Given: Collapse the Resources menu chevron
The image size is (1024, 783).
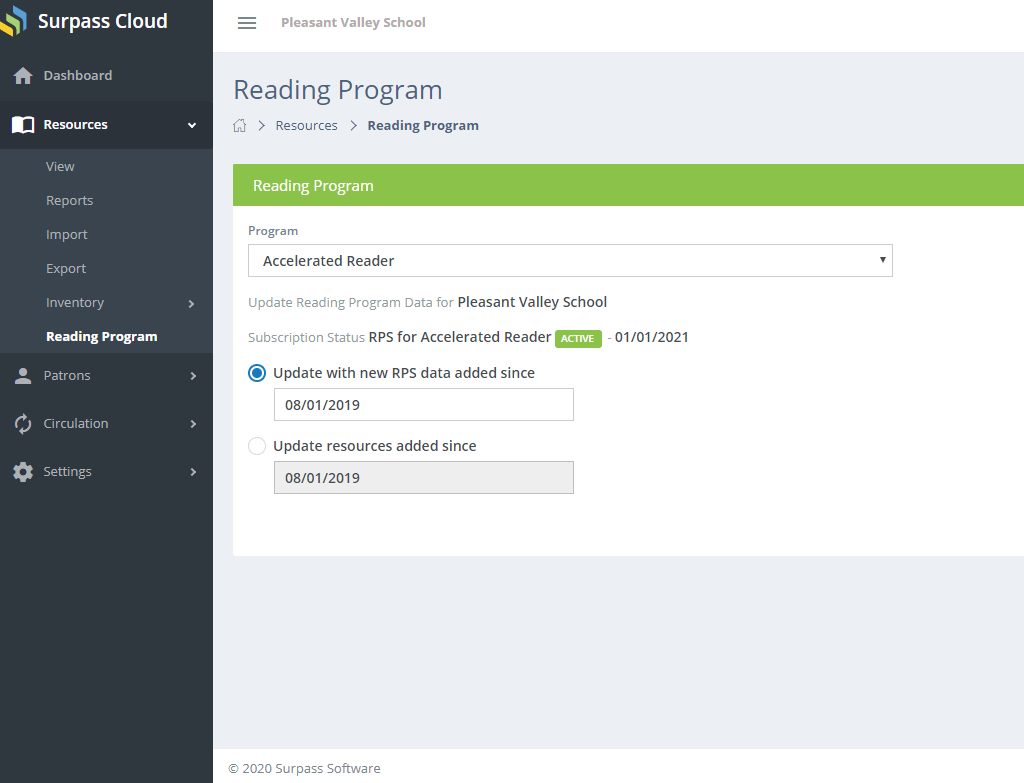Looking at the screenshot, I should click(x=192, y=125).
